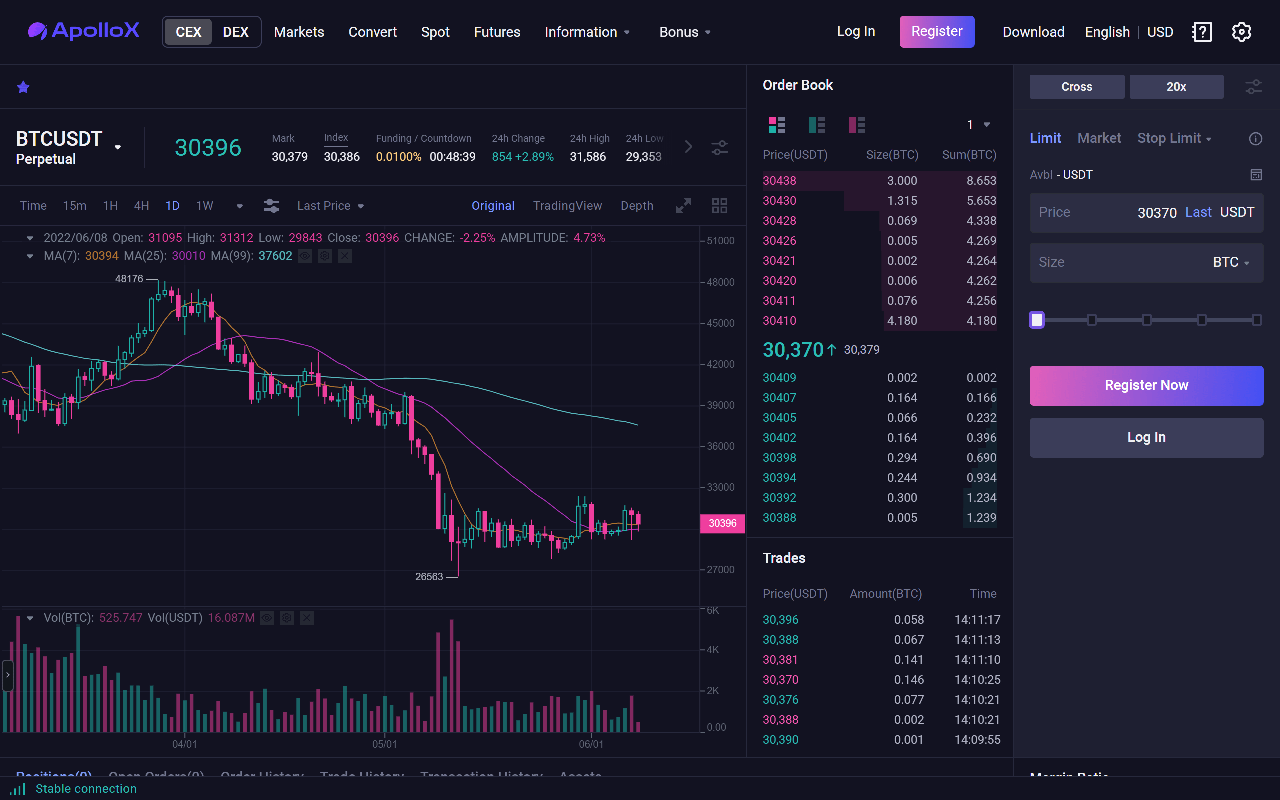Set order size slider to the last marker
This screenshot has width=1280, height=800.
click(x=1257, y=320)
